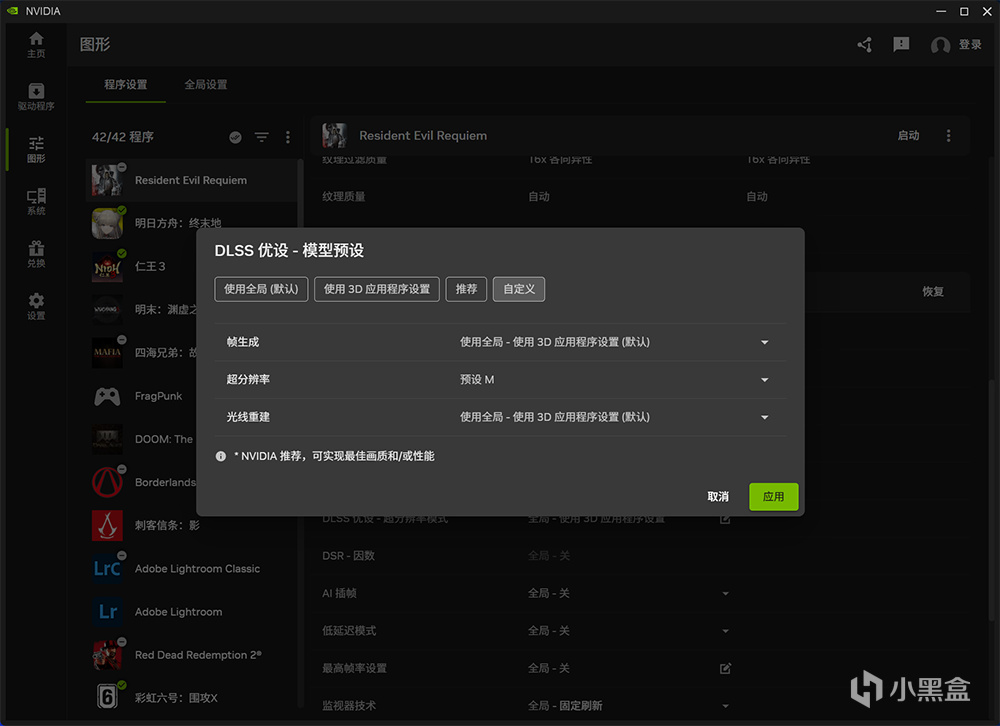Image resolution: width=1000 pixels, height=726 pixels.
Task: Click the feedback icon in header
Action: tap(901, 44)
